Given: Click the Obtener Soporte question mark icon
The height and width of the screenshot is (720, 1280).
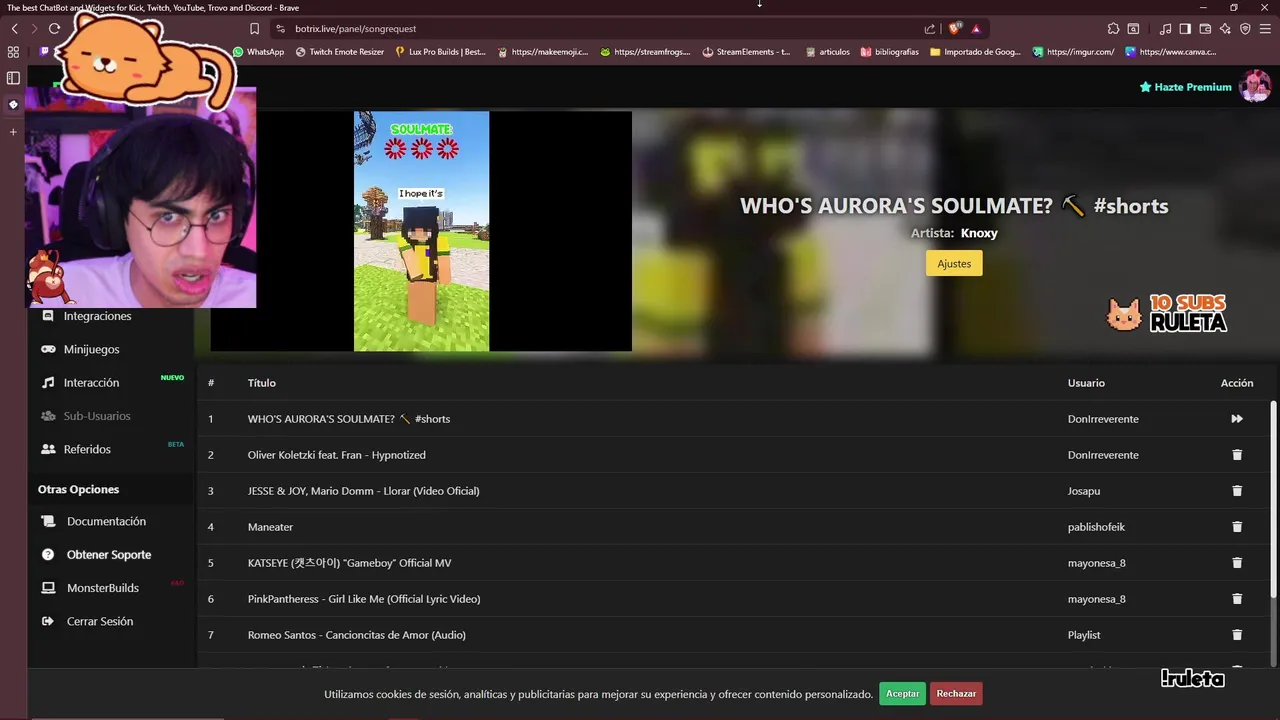Looking at the screenshot, I should [48, 555].
